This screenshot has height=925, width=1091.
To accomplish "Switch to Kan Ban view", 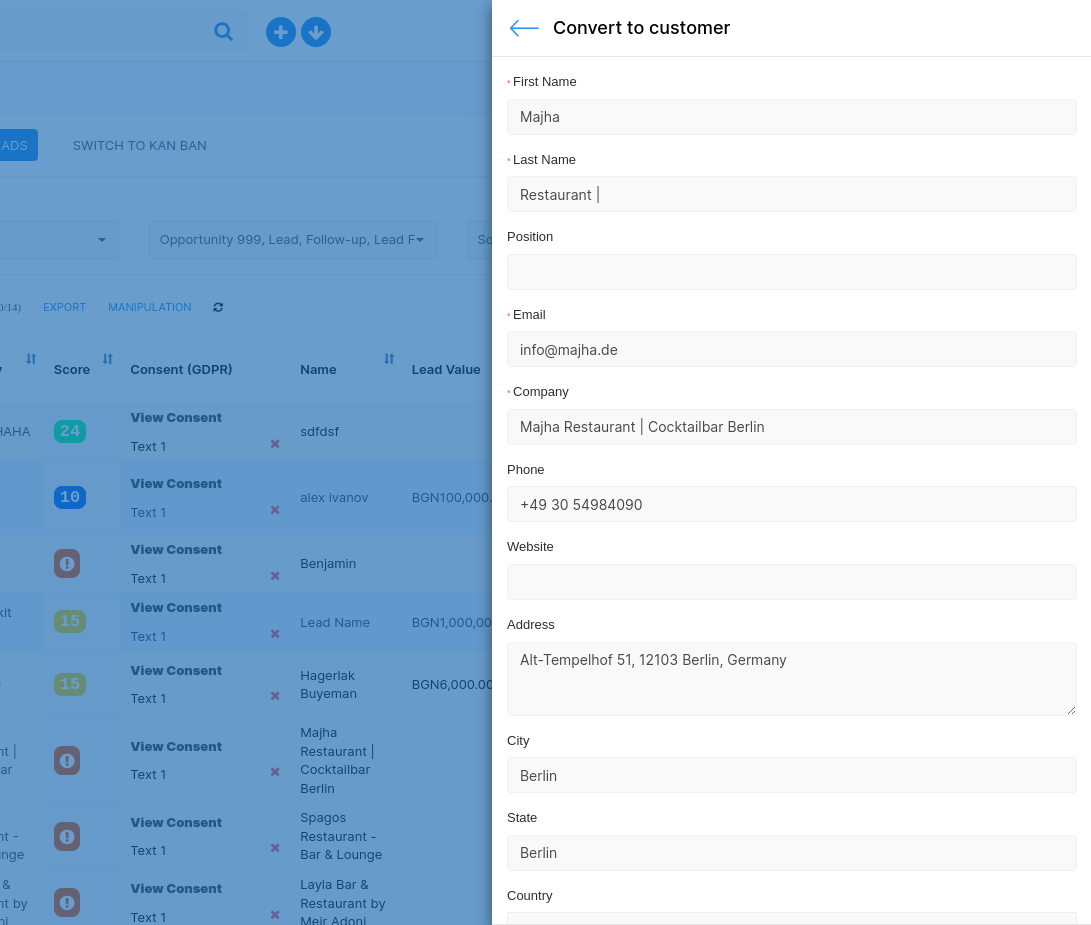I will click(x=139, y=145).
